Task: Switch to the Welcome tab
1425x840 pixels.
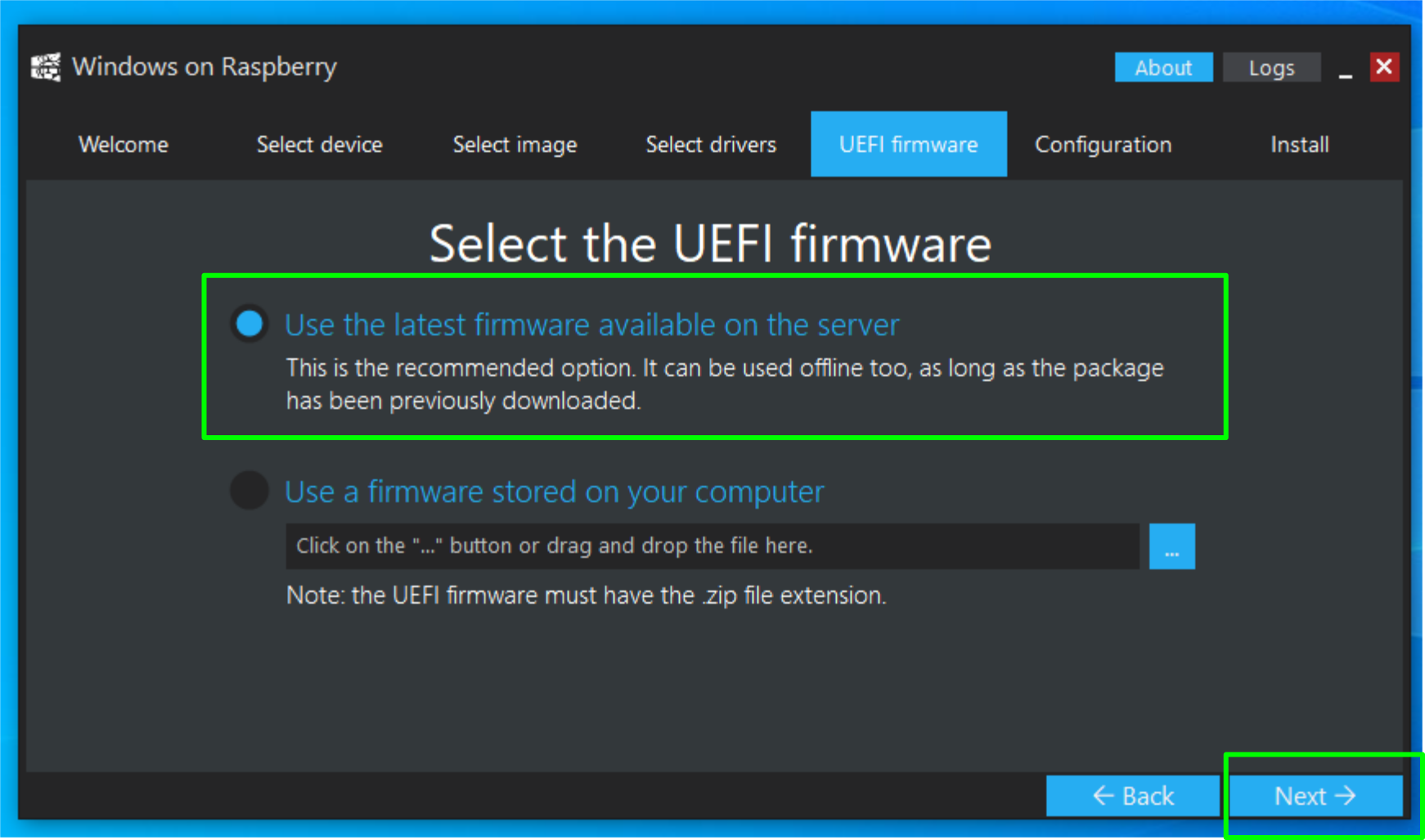Action: coord(124,145)
